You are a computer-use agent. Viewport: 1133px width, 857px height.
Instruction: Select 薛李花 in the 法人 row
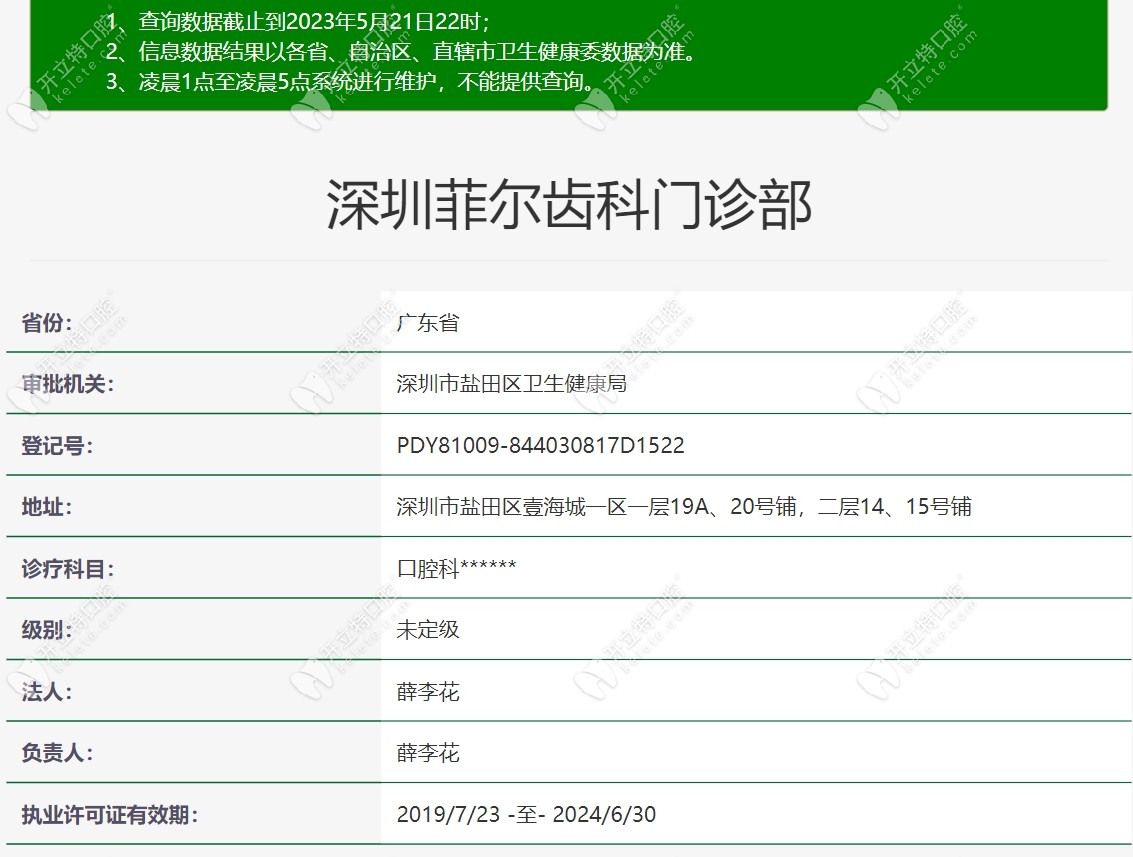coord(428,692)
